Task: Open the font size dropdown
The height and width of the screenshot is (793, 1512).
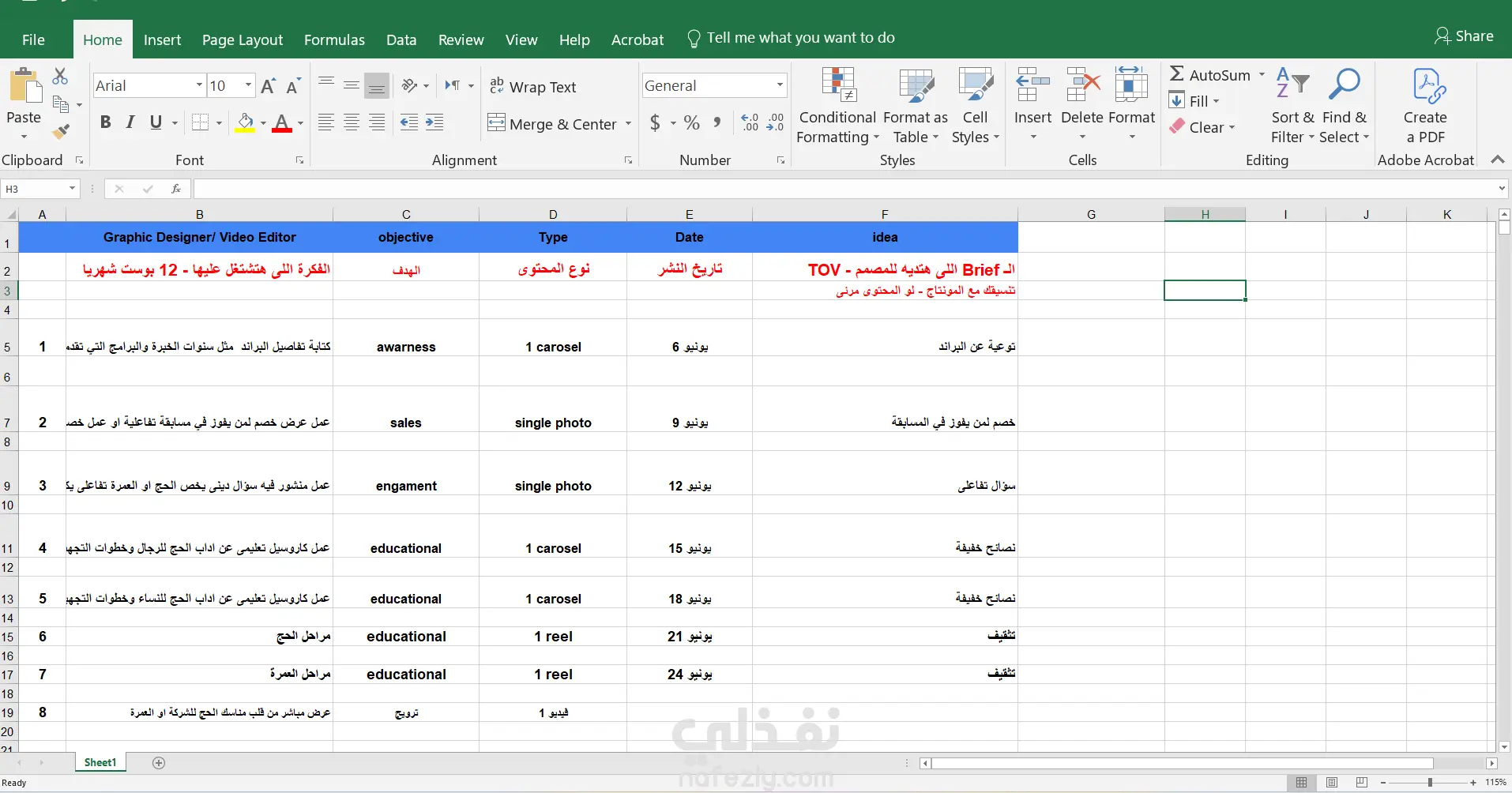Action: click(x=249, y=85)
